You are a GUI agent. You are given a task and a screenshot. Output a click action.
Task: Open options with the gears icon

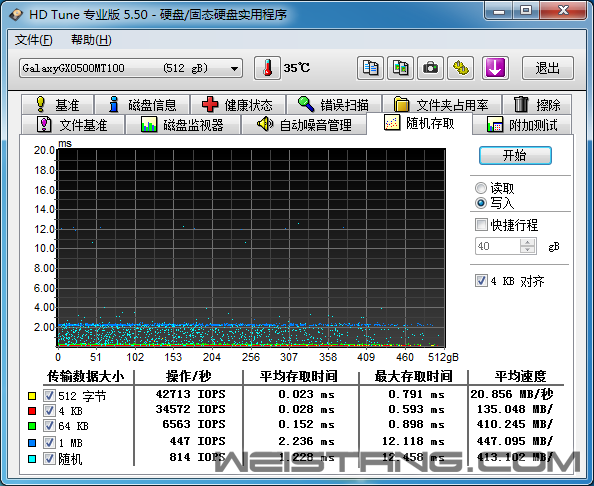pyautogui.click(x=461, y=68)
